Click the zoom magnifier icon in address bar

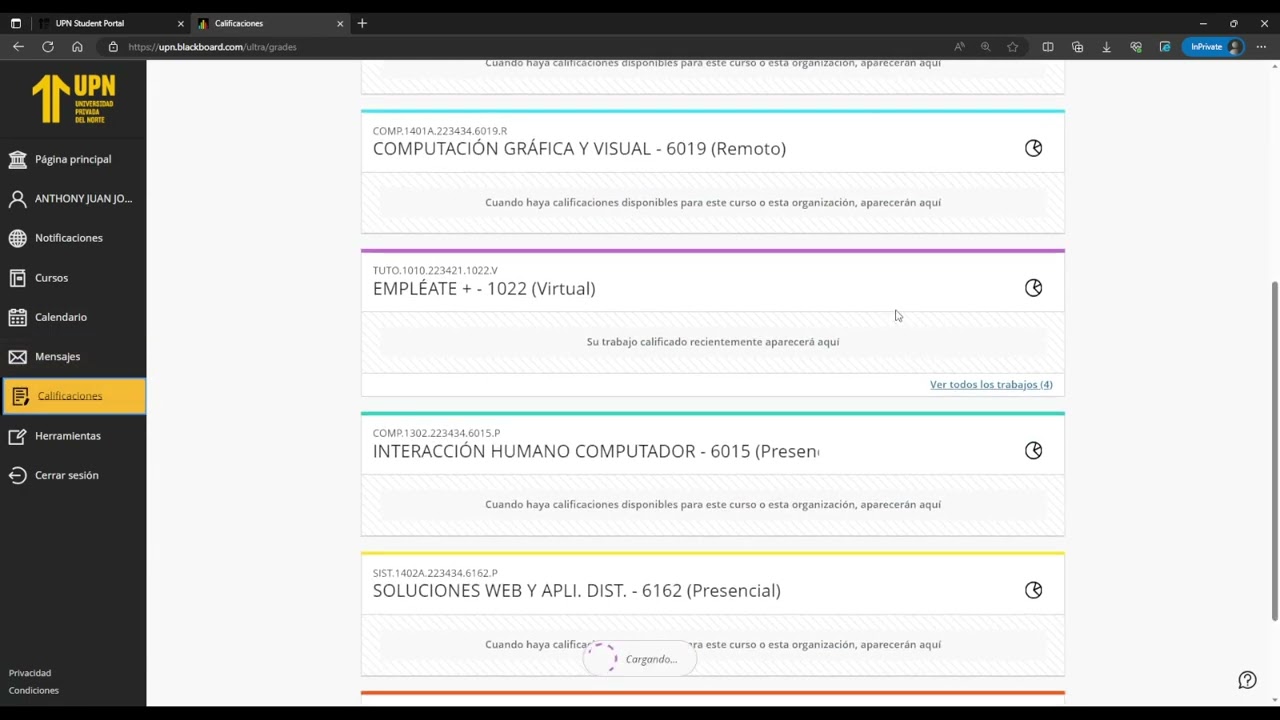point(986,46)
